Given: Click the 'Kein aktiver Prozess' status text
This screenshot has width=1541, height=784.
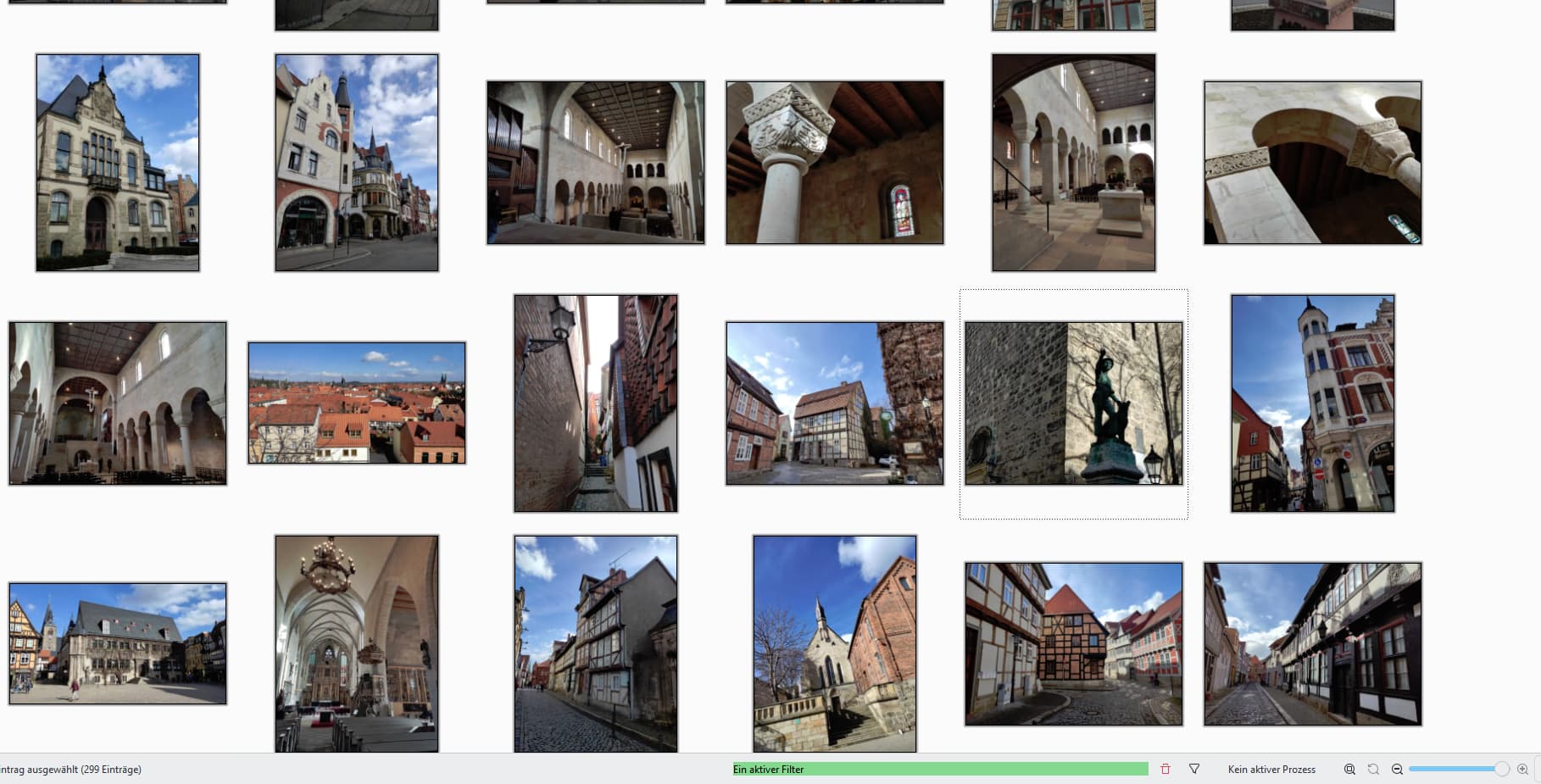Looking at the screenshot, I should [x=1271, y=770].
